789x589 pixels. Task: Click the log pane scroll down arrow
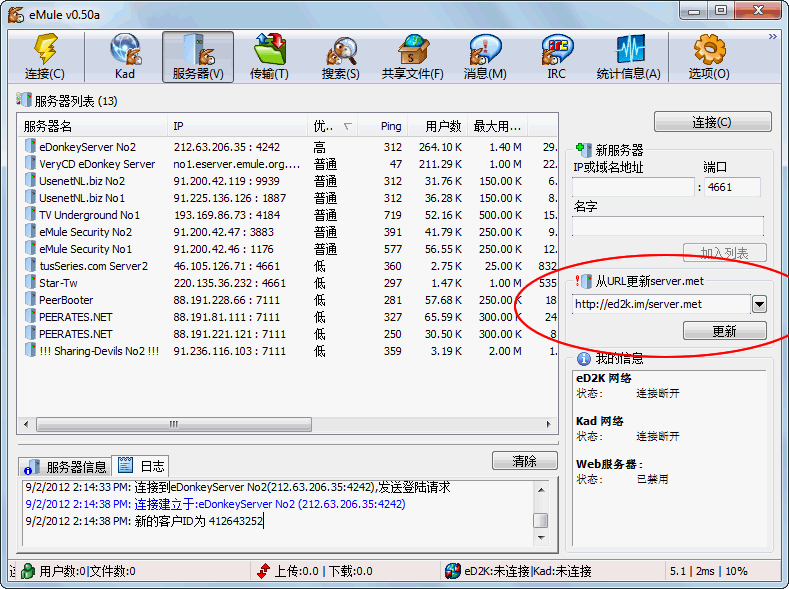pos(541,538)
